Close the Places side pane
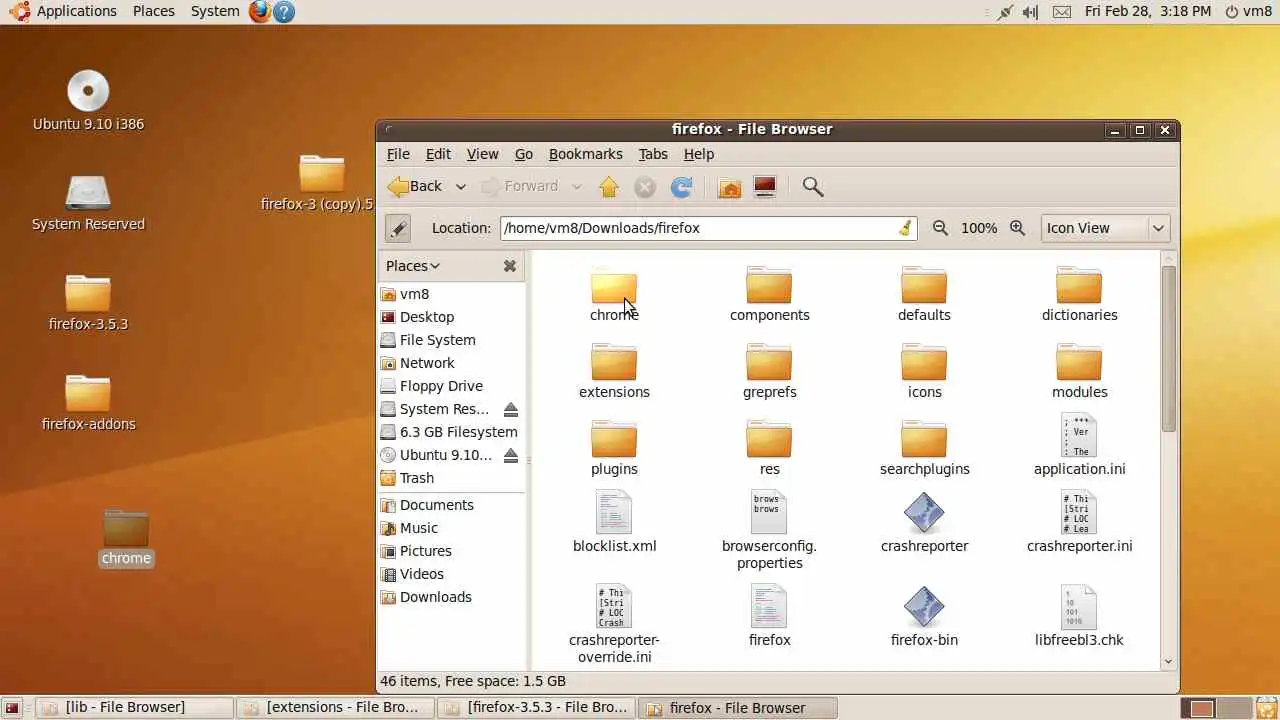Viewport: 1280px width, 720px height. (510, 266)
